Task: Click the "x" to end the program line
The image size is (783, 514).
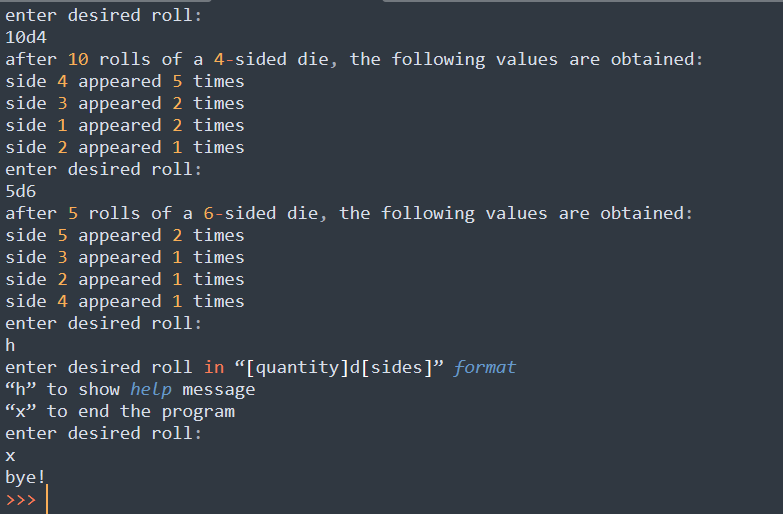Action: tap(120, 411)
